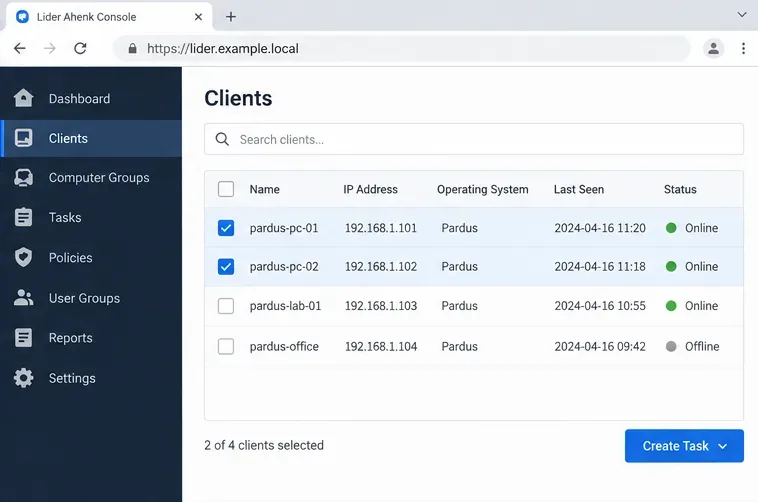The height and width of the screenshot is (502, 758).
Task: Click green status dot for pardus-pc-02
Action: coord(671,266)
